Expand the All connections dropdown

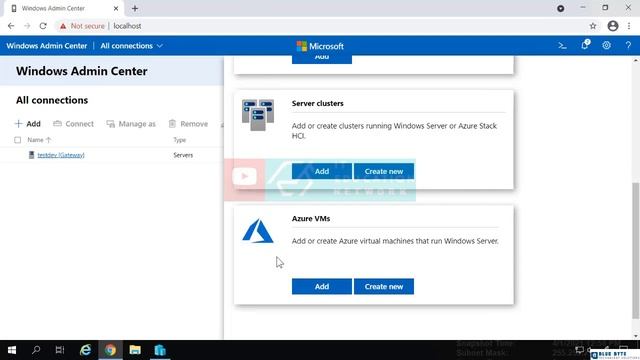(131, 46)
